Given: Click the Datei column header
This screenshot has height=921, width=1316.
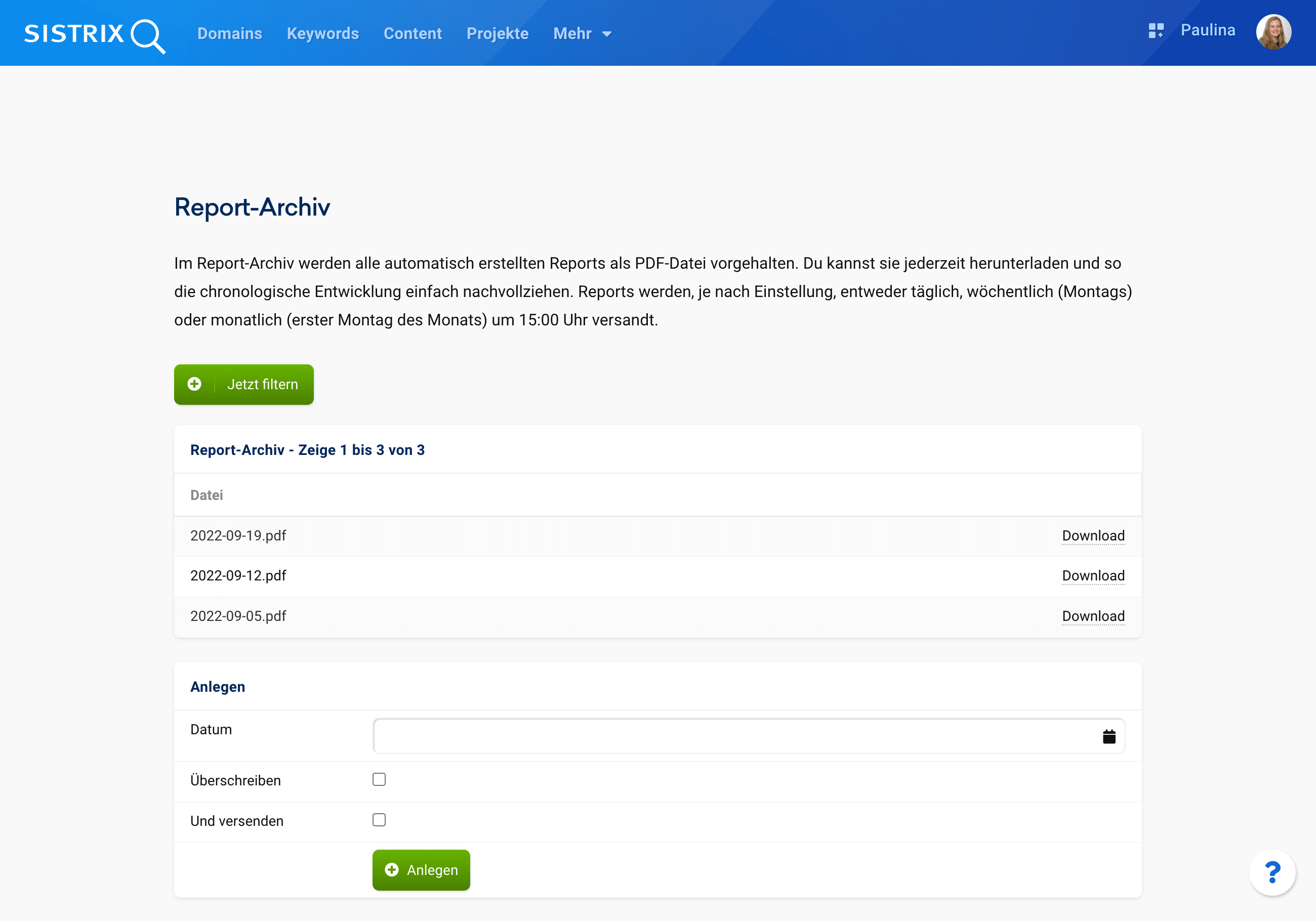Looking at the screenshot, I should point(207,495).
